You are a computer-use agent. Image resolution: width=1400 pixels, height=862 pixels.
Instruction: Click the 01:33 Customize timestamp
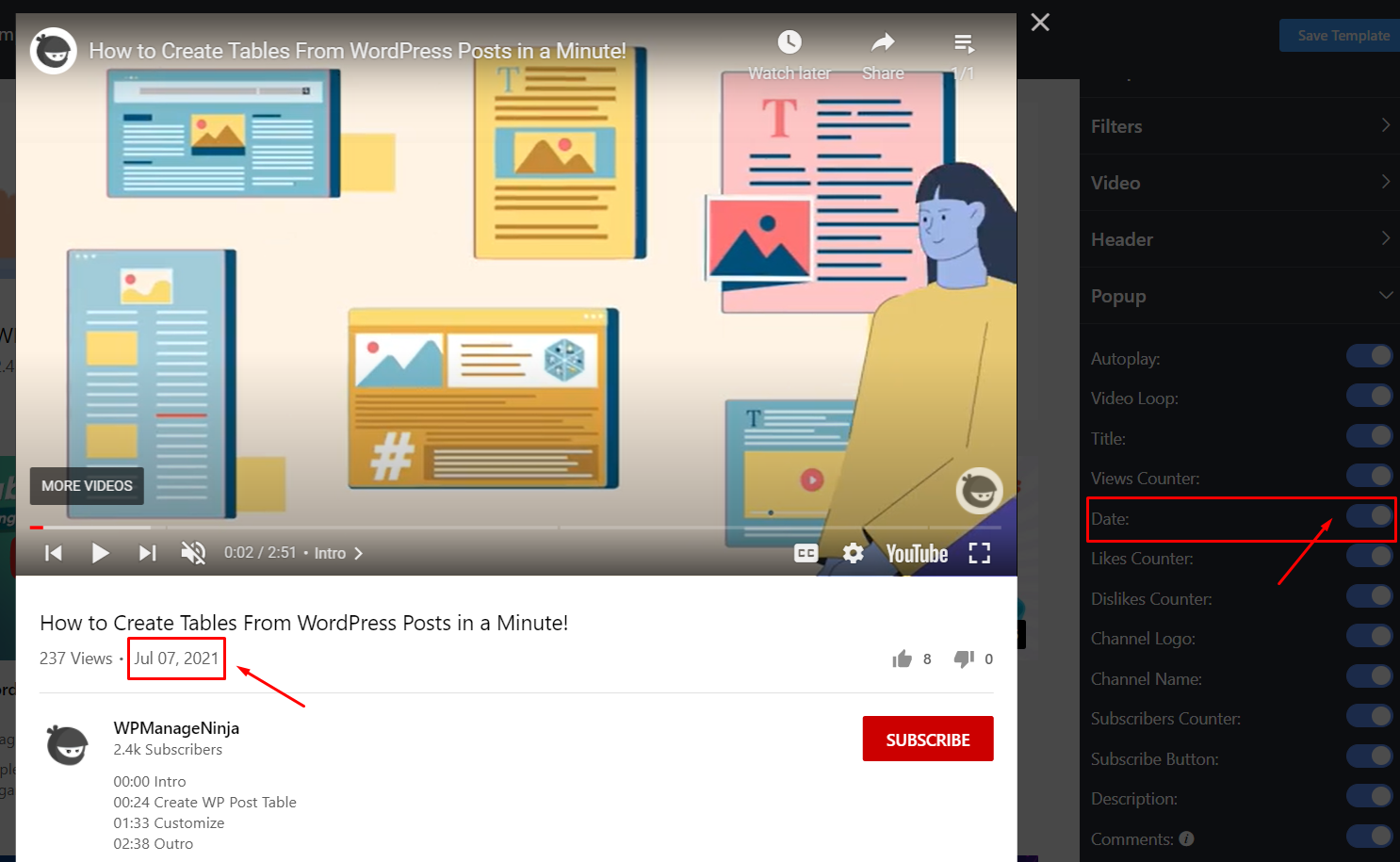coord(169,823)
